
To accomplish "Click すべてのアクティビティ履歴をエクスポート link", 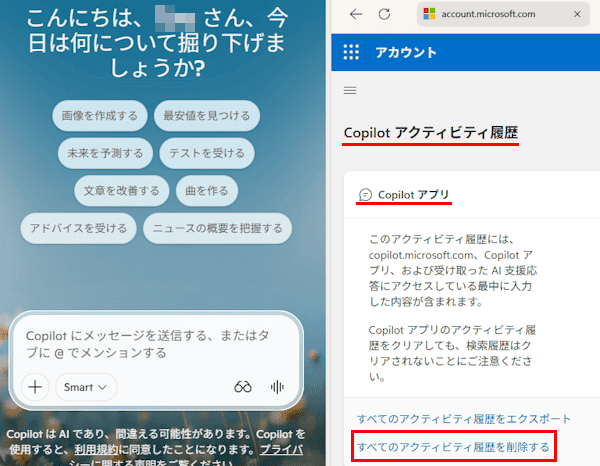I will coord(463,419).
